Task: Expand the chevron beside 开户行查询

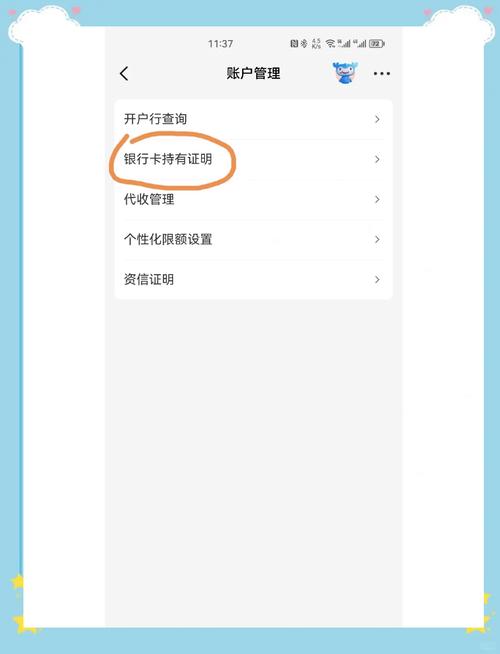Action: click(x=377, y=119)
